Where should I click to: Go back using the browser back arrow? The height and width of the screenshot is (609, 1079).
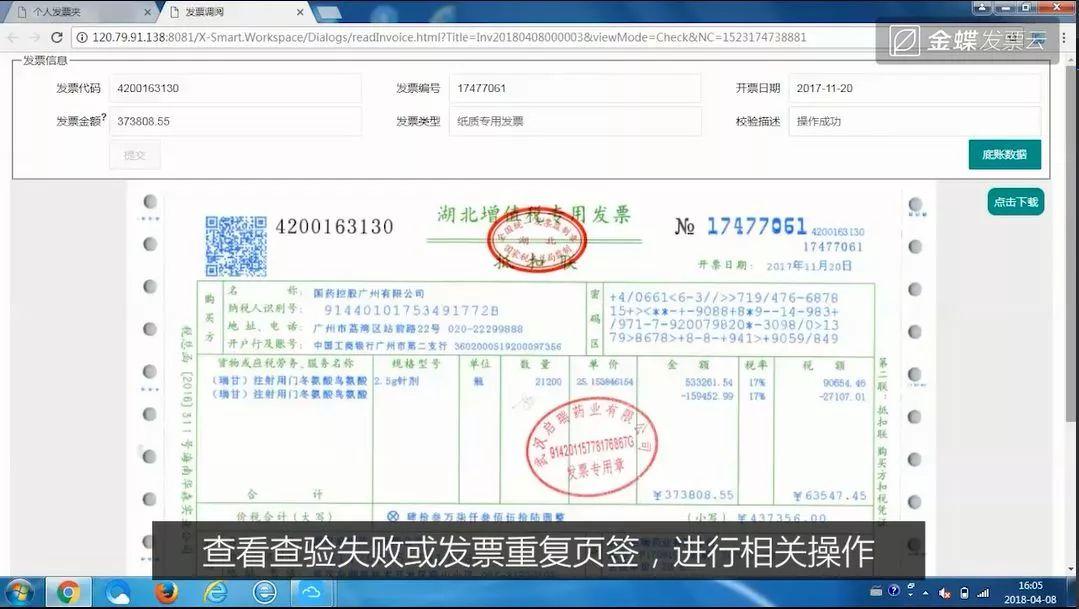(x=13, y=37)
